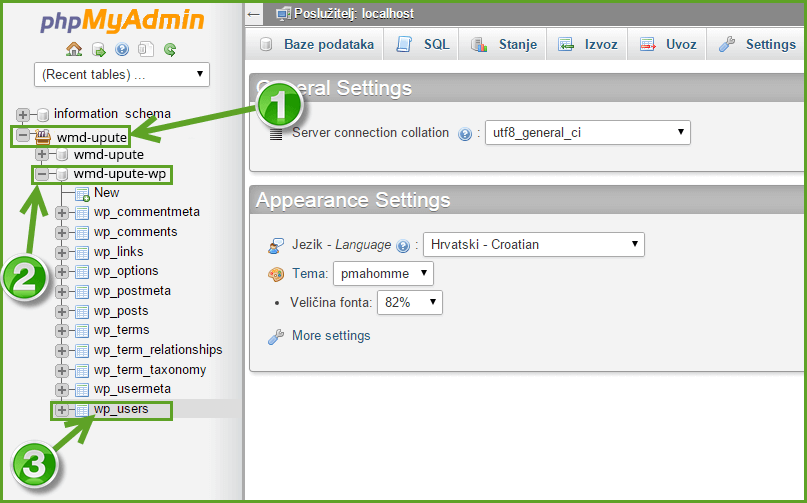Viewport: 807px width, 503px height.
Task: Expand the wp_term_relationships table node
Action: pyautogui.click(x=62, y=351)
